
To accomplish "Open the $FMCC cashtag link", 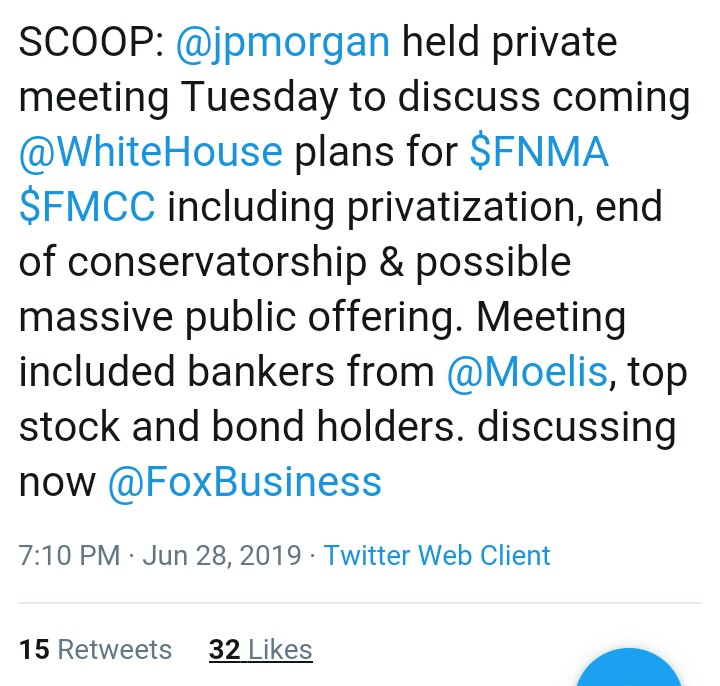I will [87, 207].
